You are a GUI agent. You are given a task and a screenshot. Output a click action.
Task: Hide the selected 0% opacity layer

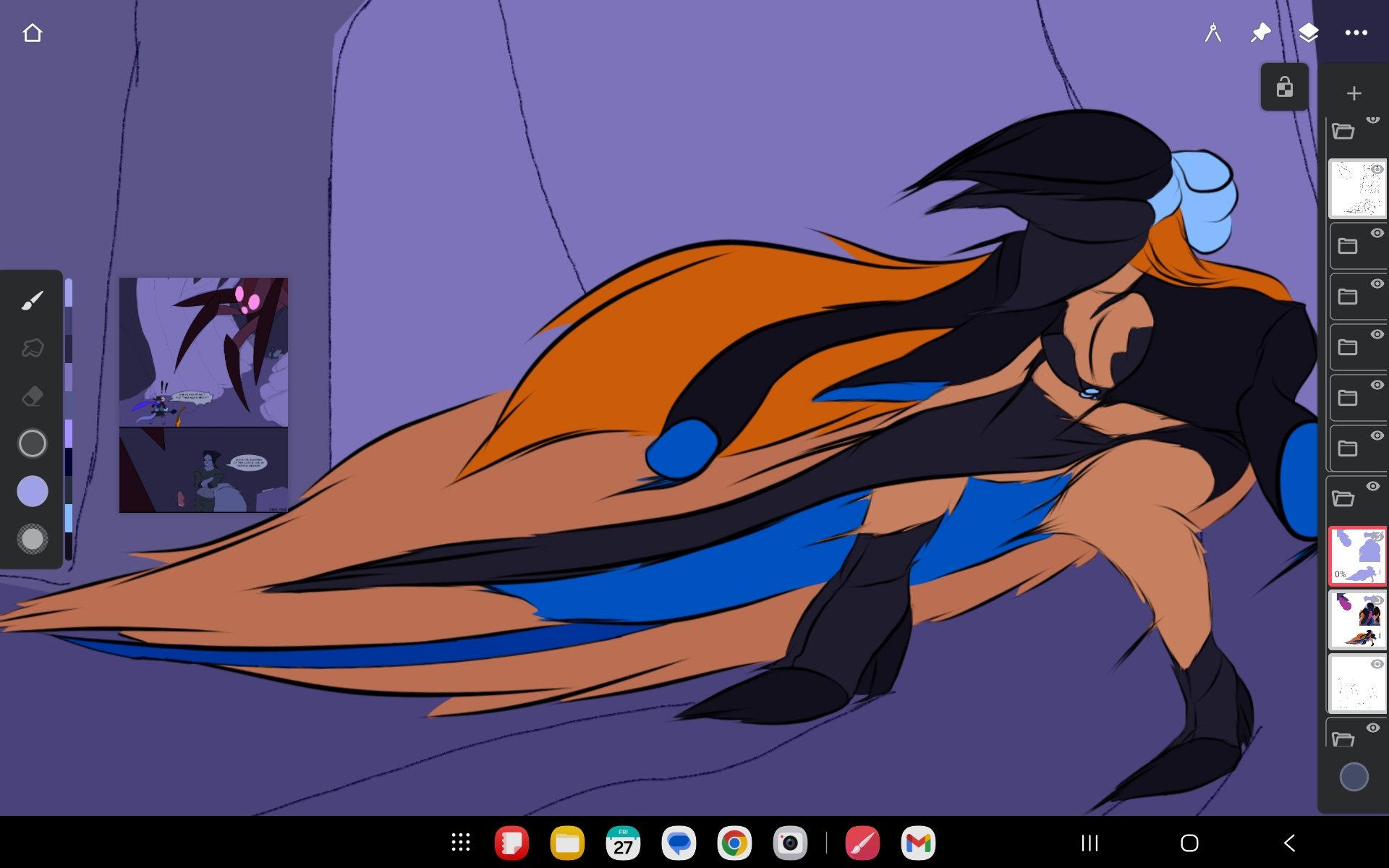click(x=1378, y=537)
